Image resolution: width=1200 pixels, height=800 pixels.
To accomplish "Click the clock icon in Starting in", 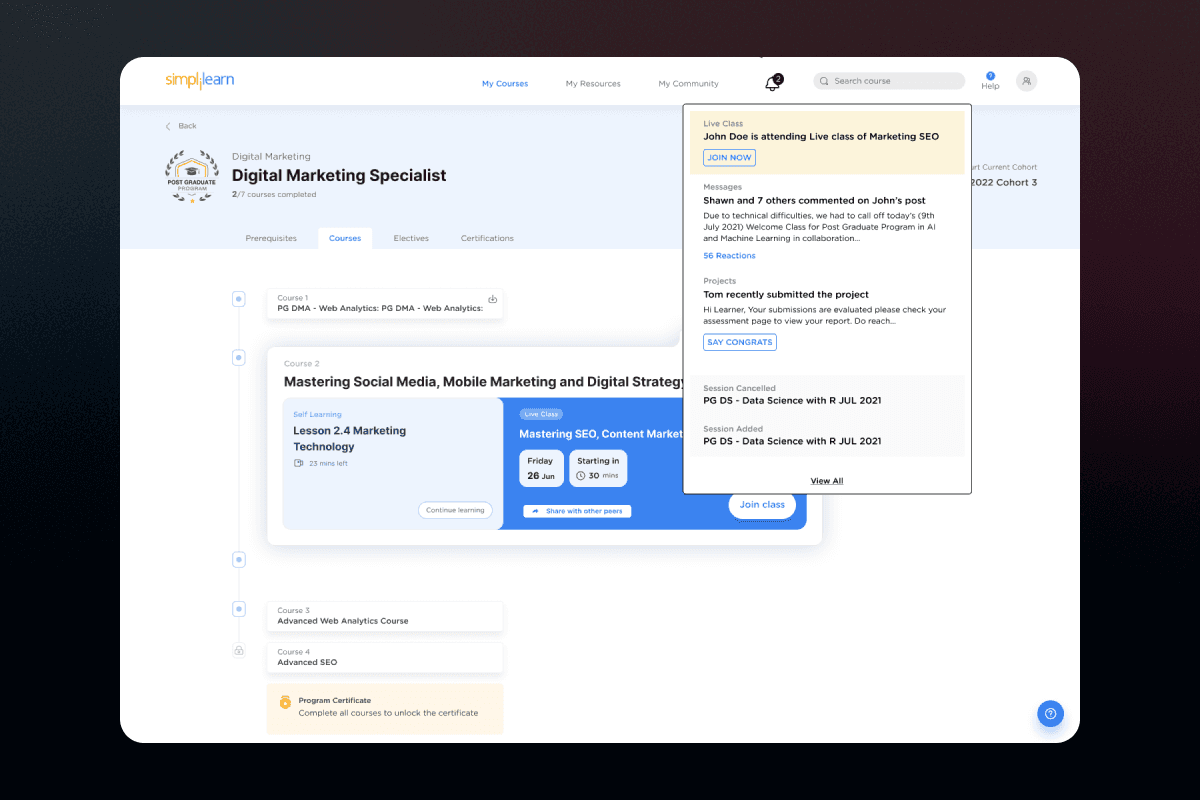I will click(x=581, y=476).
